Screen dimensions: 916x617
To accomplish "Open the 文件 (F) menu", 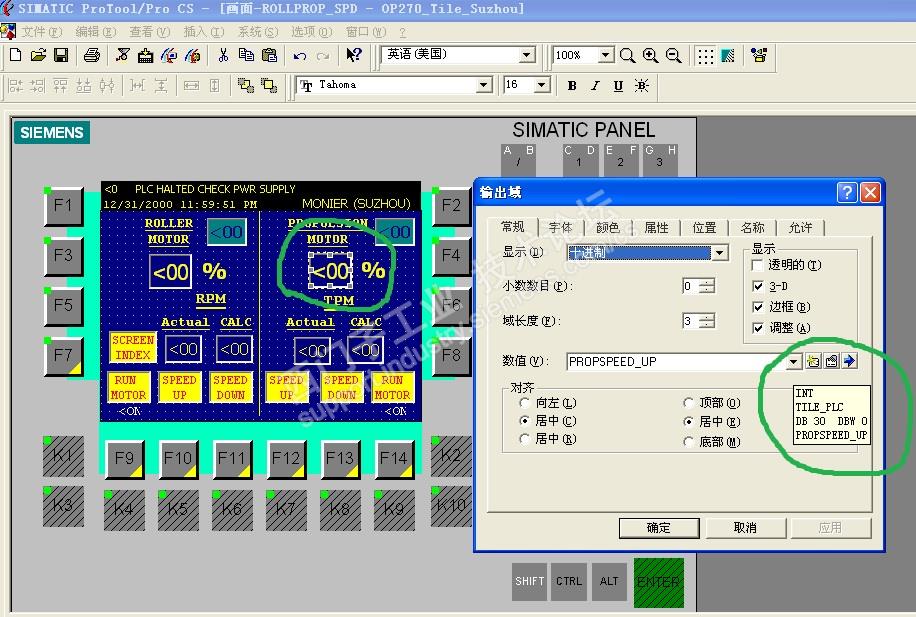I will [41, 32].
